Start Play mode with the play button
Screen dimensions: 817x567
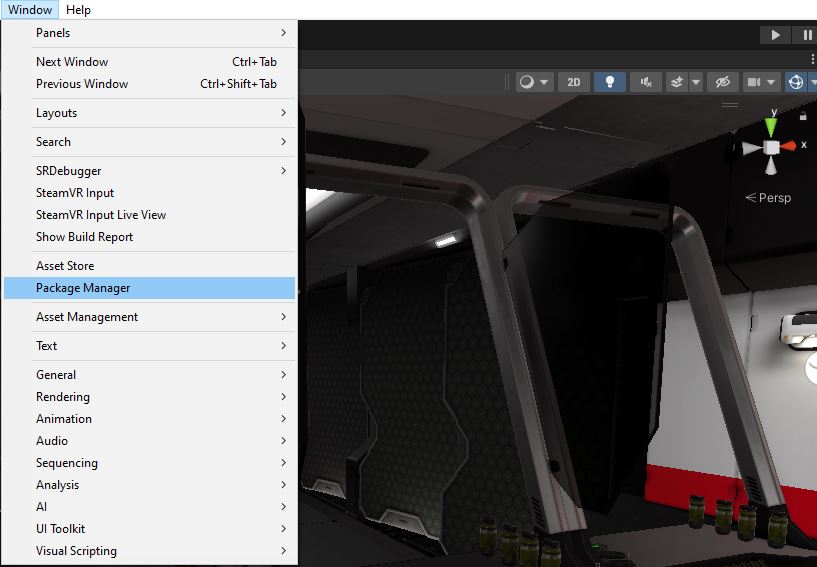[775, 35]
